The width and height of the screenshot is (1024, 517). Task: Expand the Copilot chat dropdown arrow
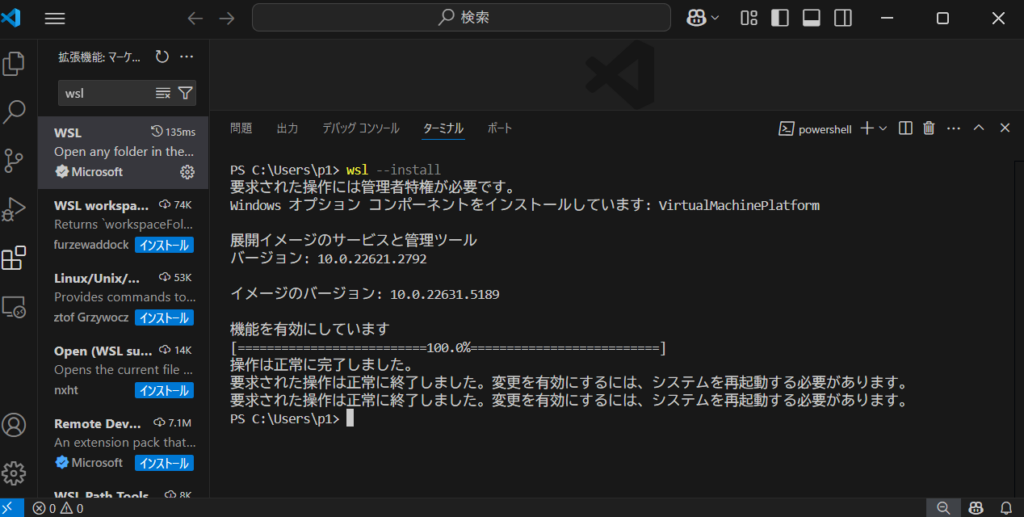(718, 18)
